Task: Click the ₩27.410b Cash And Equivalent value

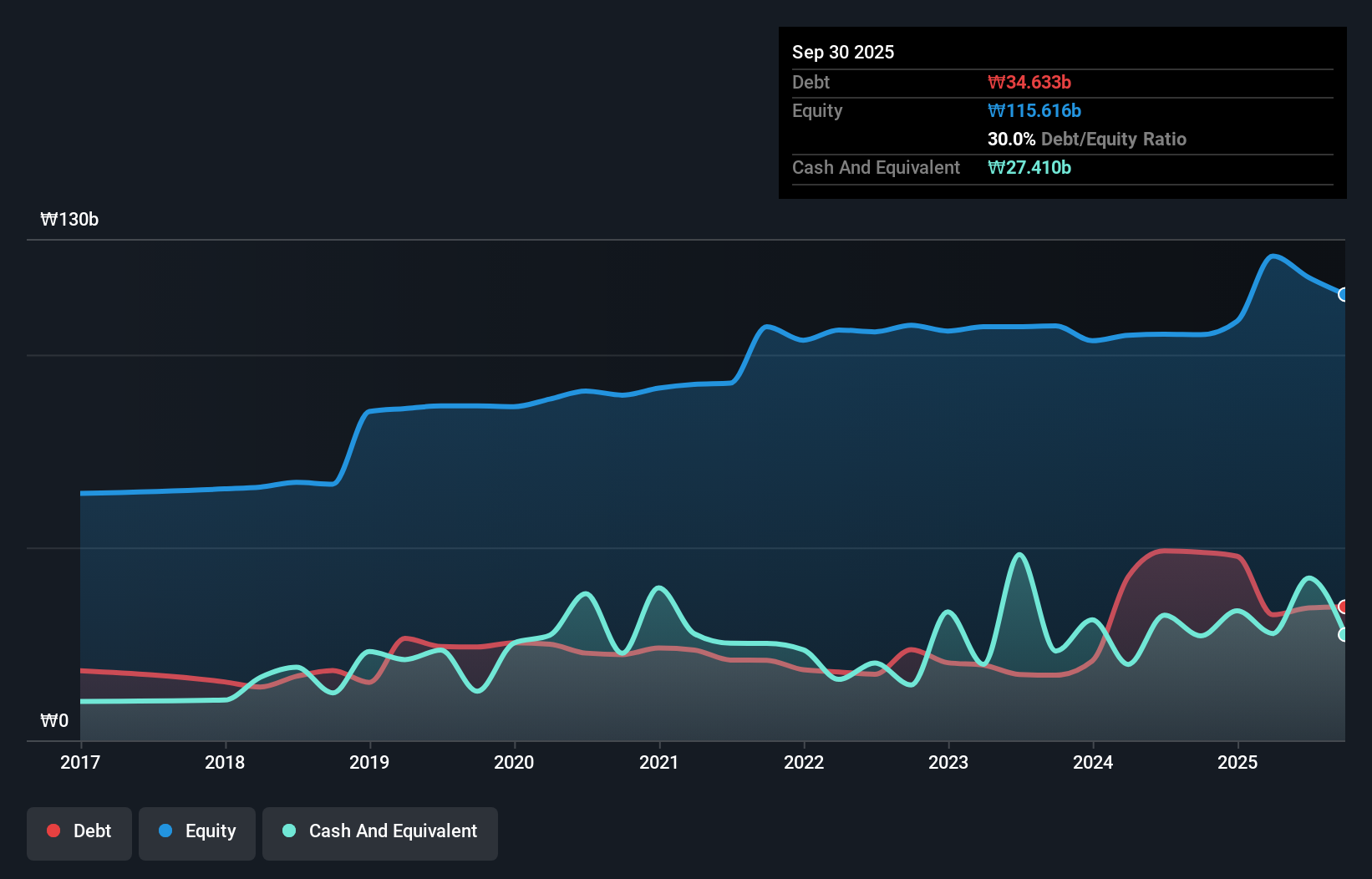Action: (1029, 168)
